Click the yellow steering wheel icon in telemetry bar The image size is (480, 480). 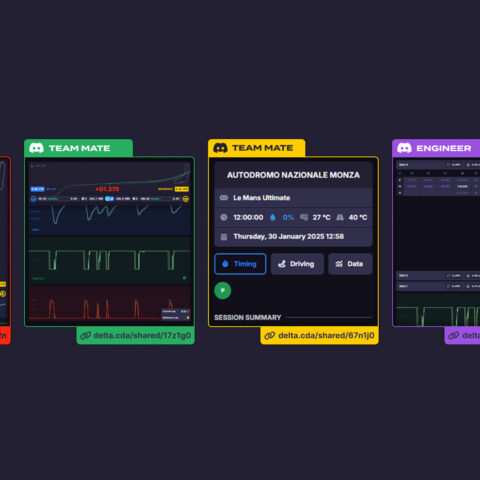tap(186, 199)
